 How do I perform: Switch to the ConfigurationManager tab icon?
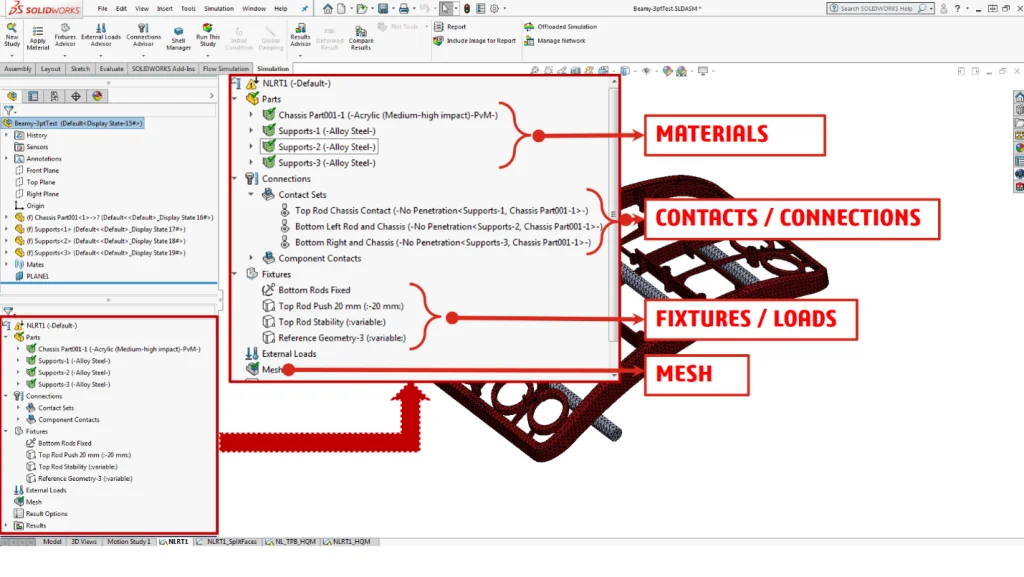pos(54,96)
